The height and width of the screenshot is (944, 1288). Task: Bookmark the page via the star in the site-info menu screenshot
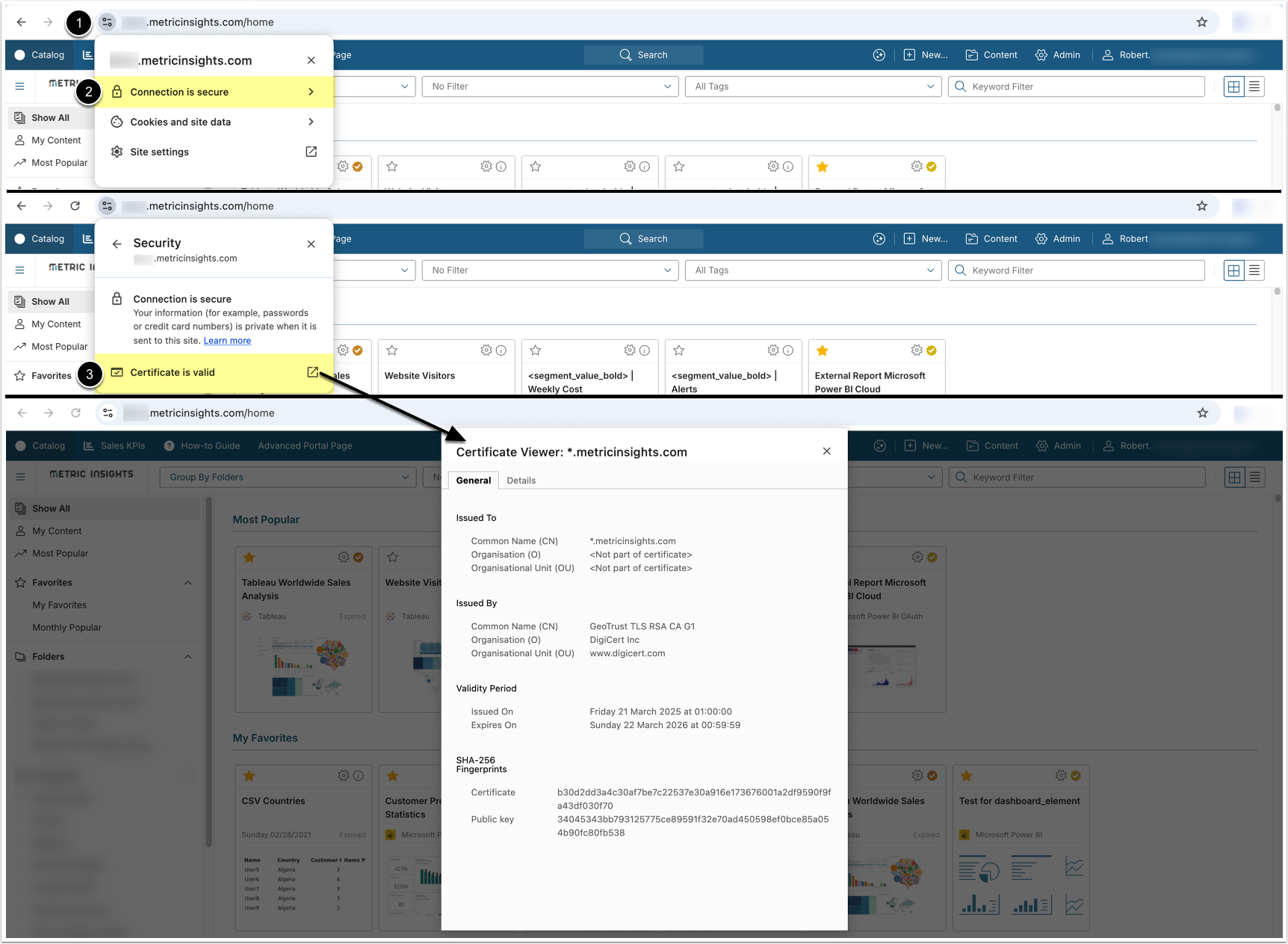click(1202, 22)
